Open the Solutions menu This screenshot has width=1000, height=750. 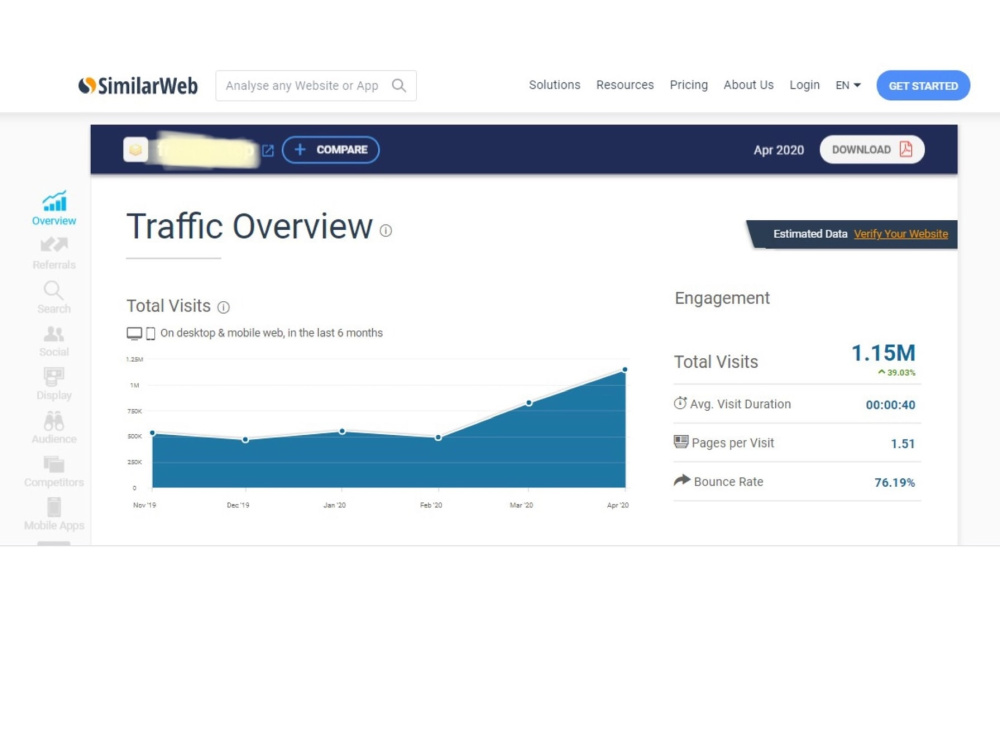click(554, 85)
